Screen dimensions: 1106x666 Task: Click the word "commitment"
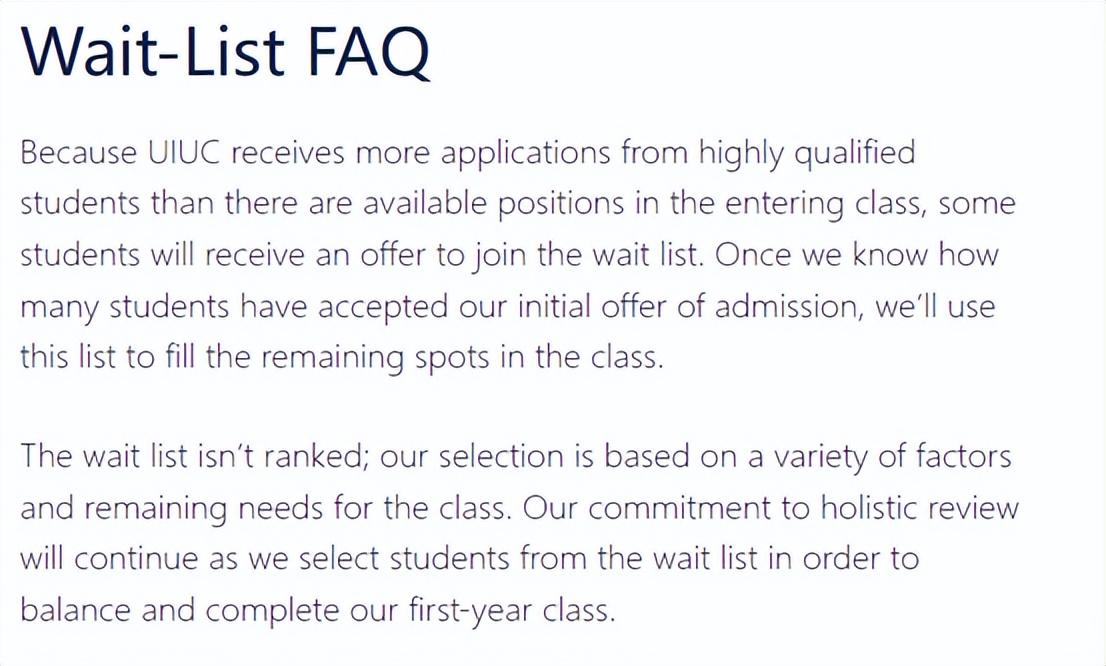pos(682,509)
